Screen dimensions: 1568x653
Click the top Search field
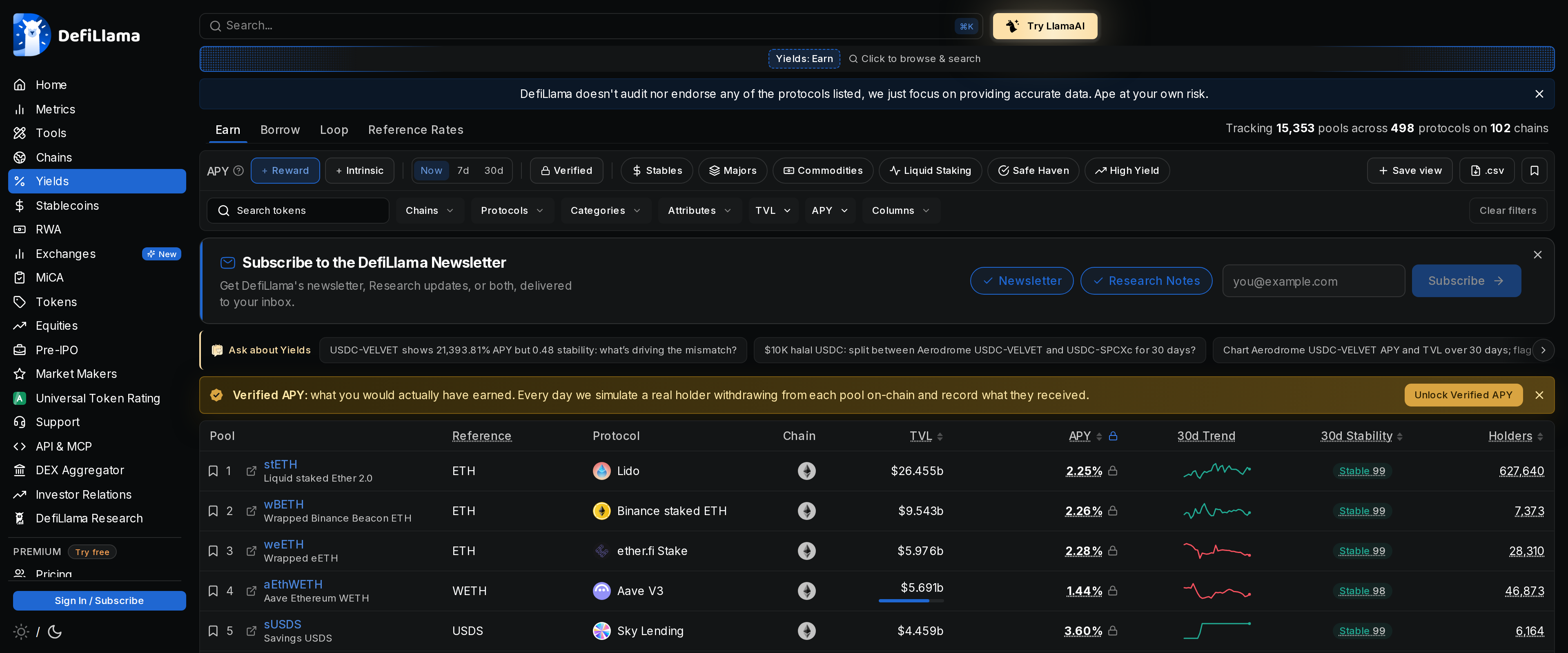click(590, 26)
